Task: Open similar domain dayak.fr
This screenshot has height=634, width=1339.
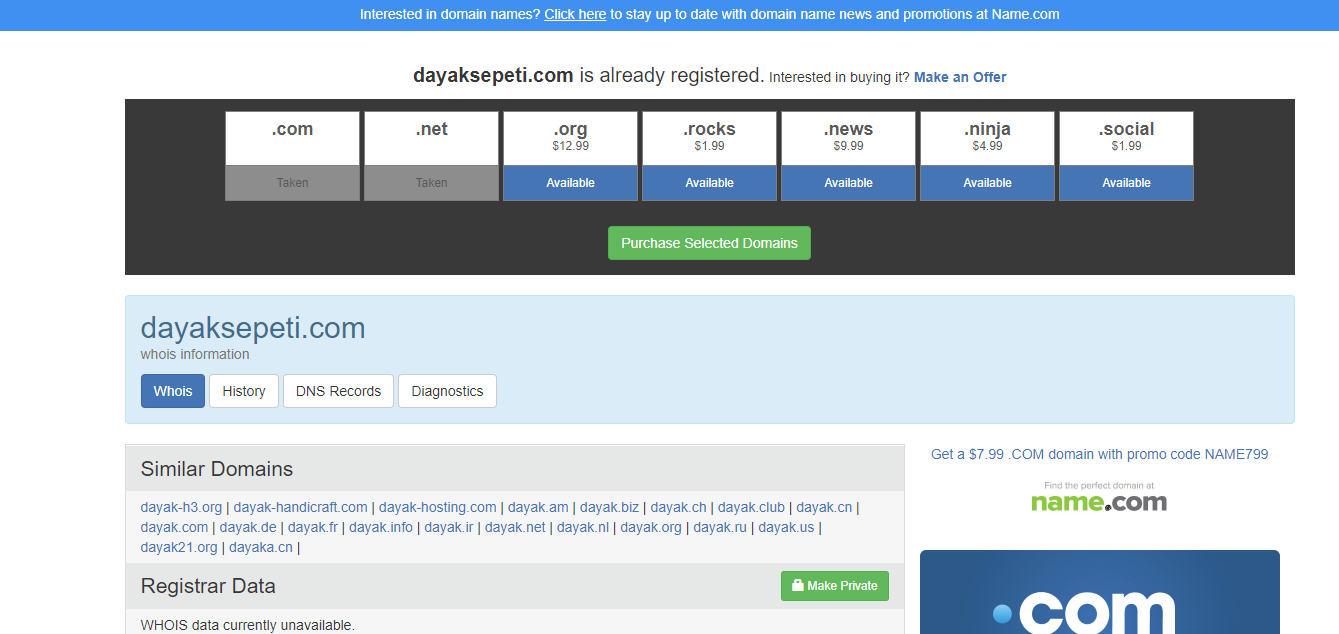Action: coord(313,527)
